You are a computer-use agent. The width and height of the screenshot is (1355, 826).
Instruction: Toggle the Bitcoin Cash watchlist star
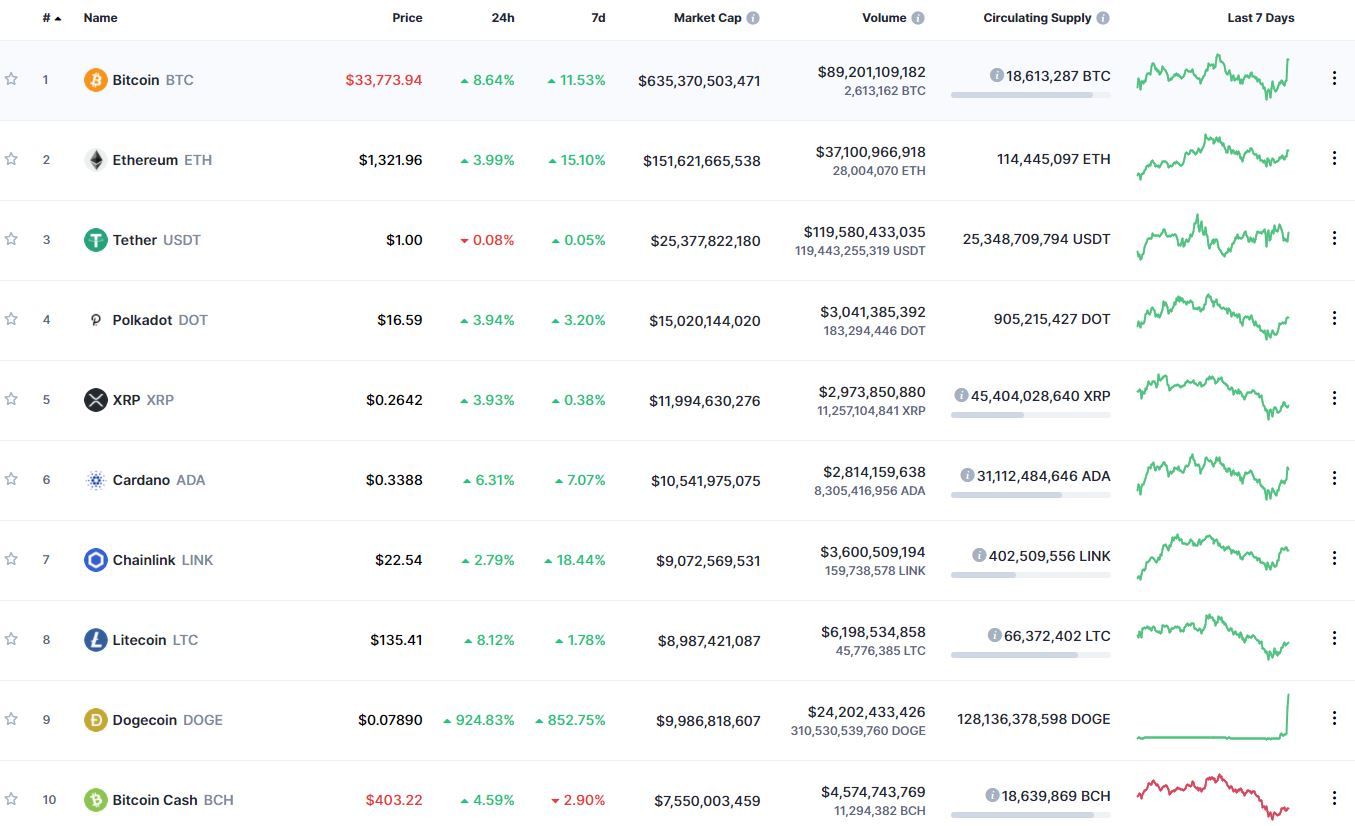[x=11, y=799]
